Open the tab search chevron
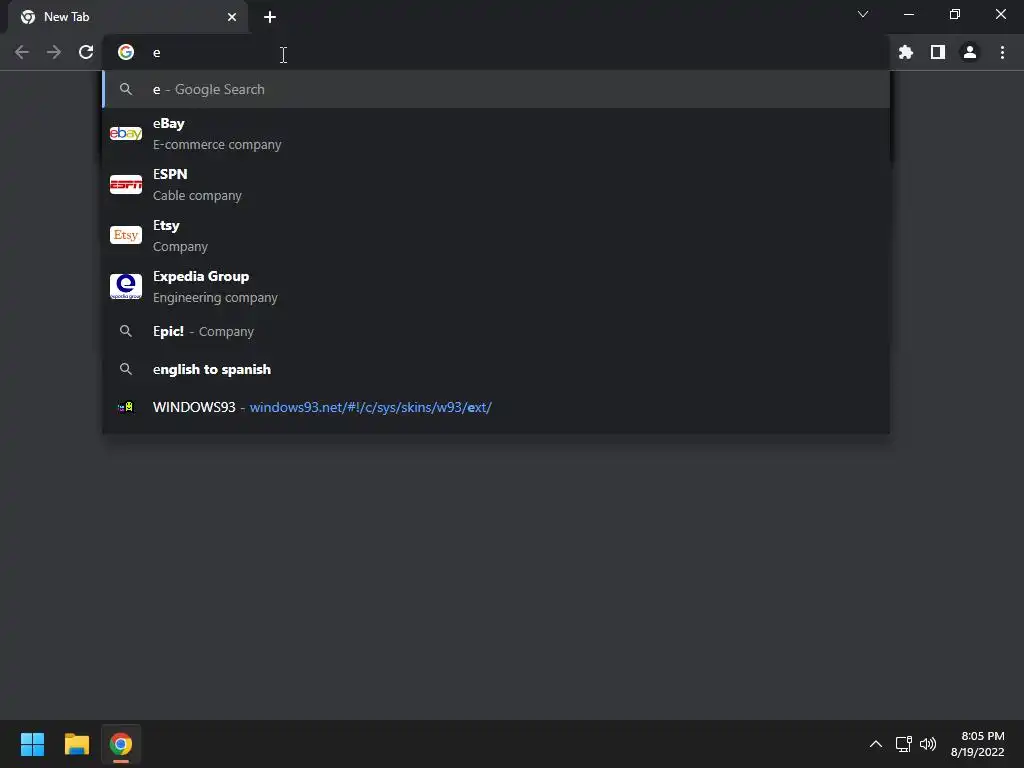 coord(863,14)
